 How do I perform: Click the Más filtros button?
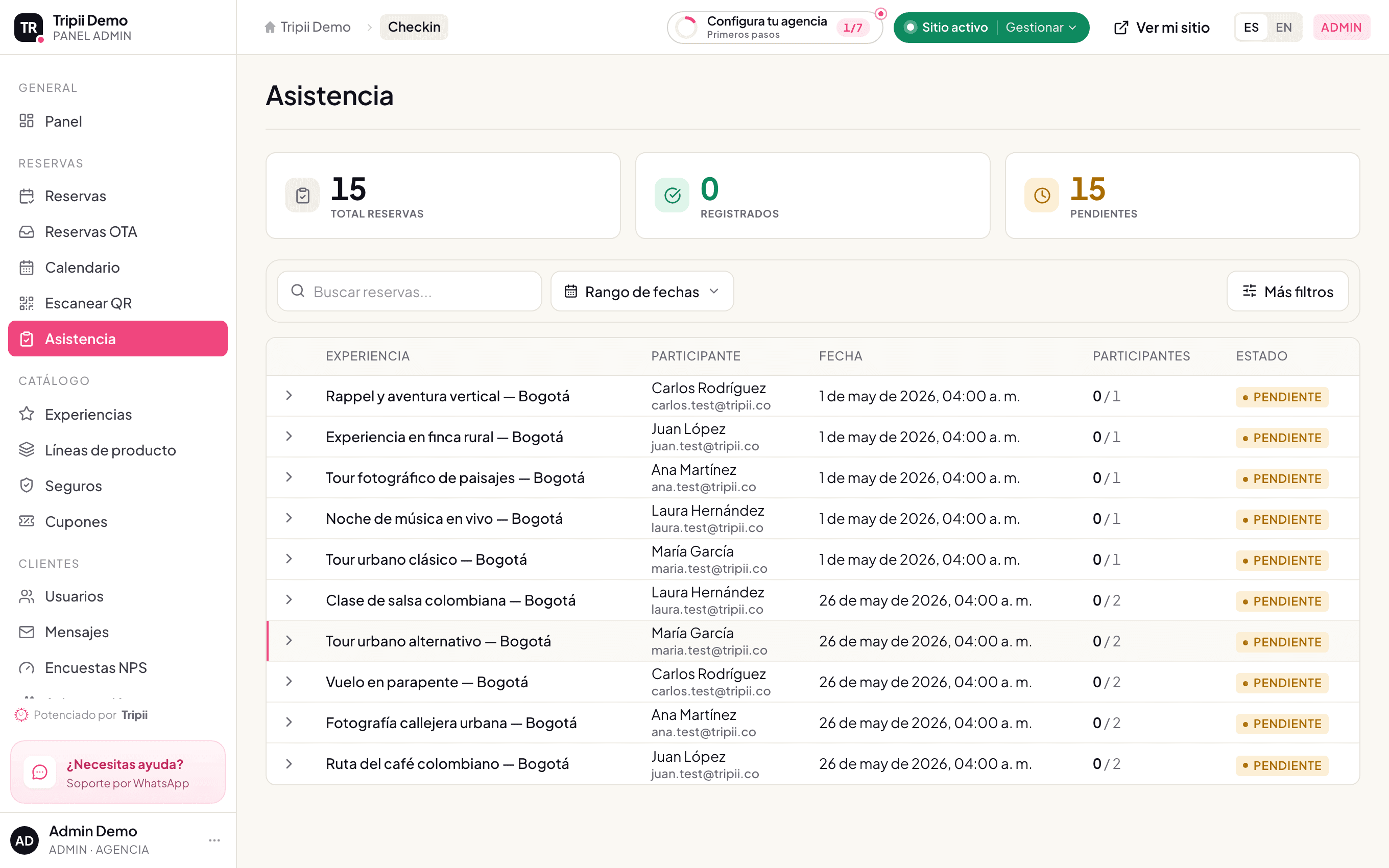click(1287, 291)
